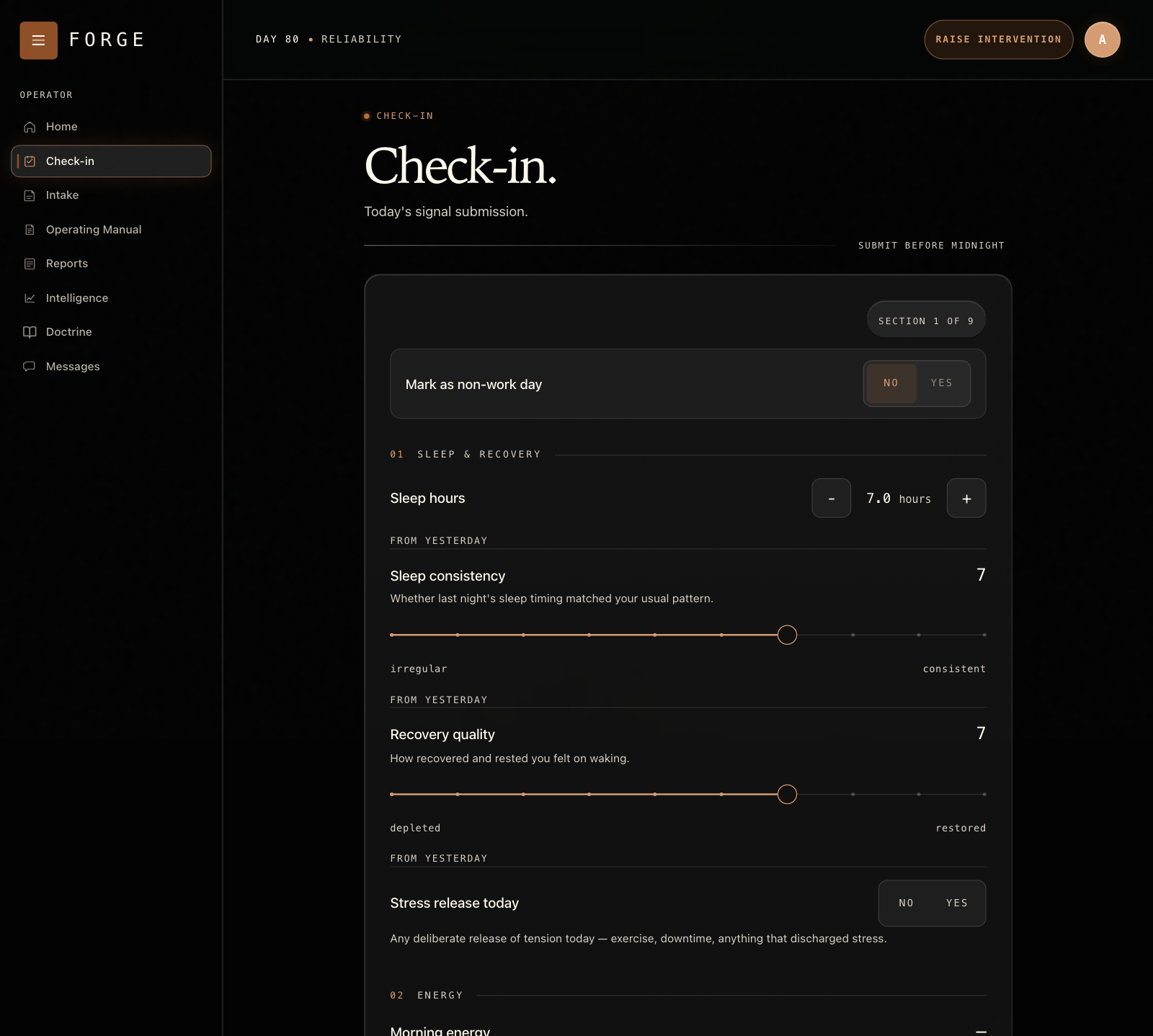Click the FORGE logo text

tap(107, 40)
